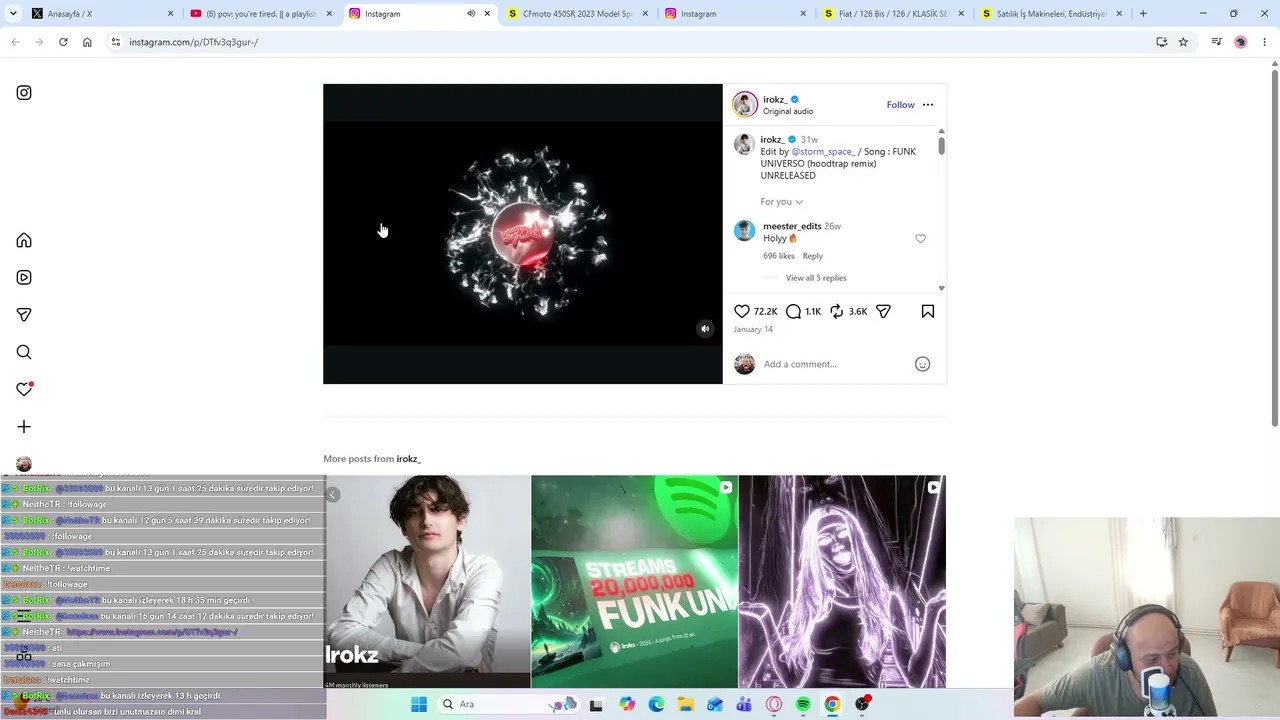Close the YouTube playlist tab
The image size is (1280, 720).
tap(329, 14)
